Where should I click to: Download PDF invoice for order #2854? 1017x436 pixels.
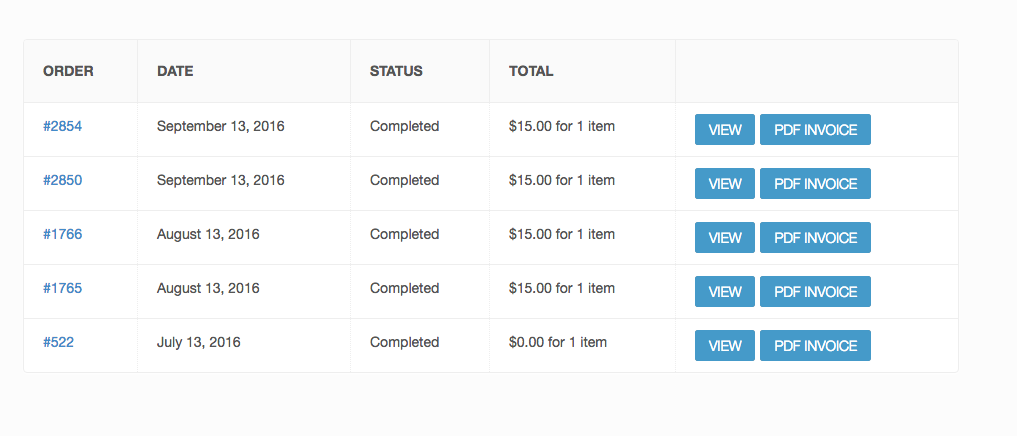pyautogui.click(x=815, y=130)
